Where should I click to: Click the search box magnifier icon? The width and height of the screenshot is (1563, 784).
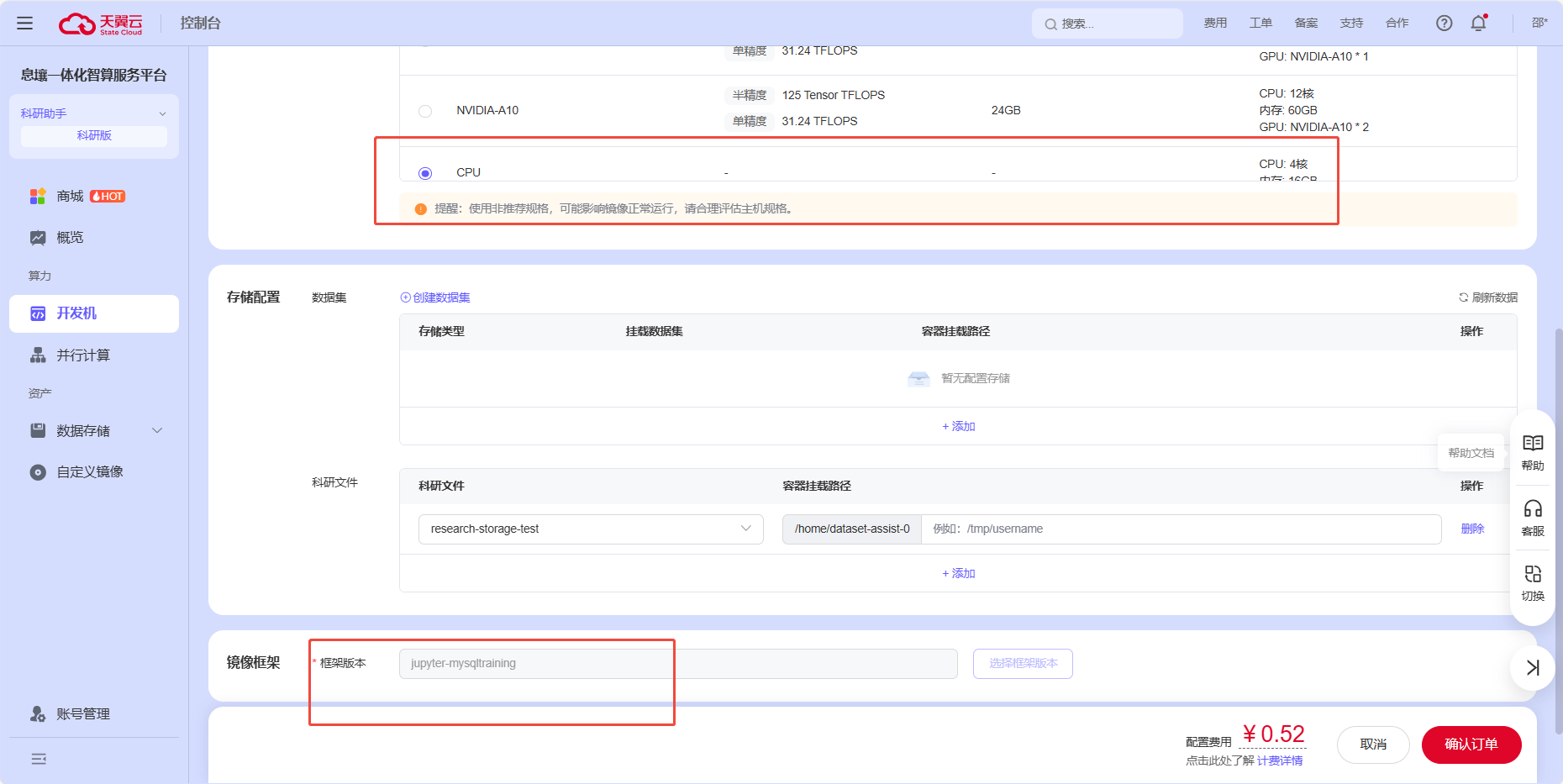[1050, 24]
